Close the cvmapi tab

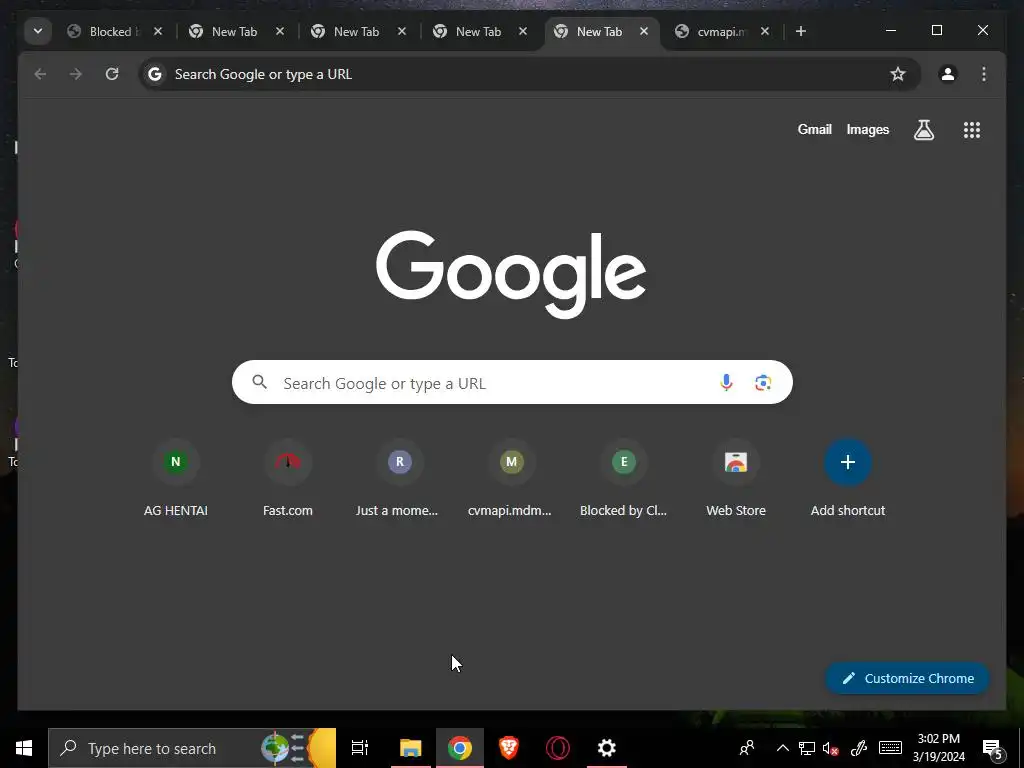tap(765, 31)
